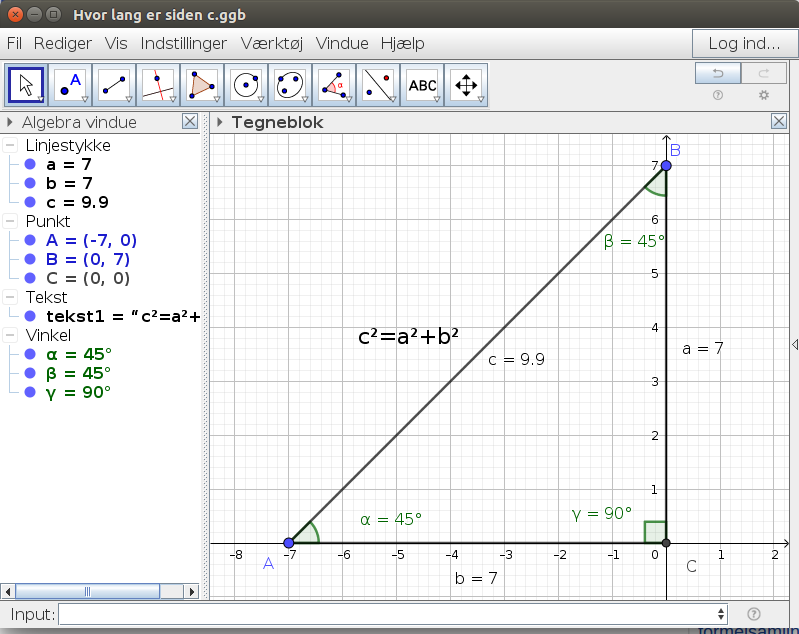
Task: Click the Algebra scrollbar left arrow
Action: [8, 592]
